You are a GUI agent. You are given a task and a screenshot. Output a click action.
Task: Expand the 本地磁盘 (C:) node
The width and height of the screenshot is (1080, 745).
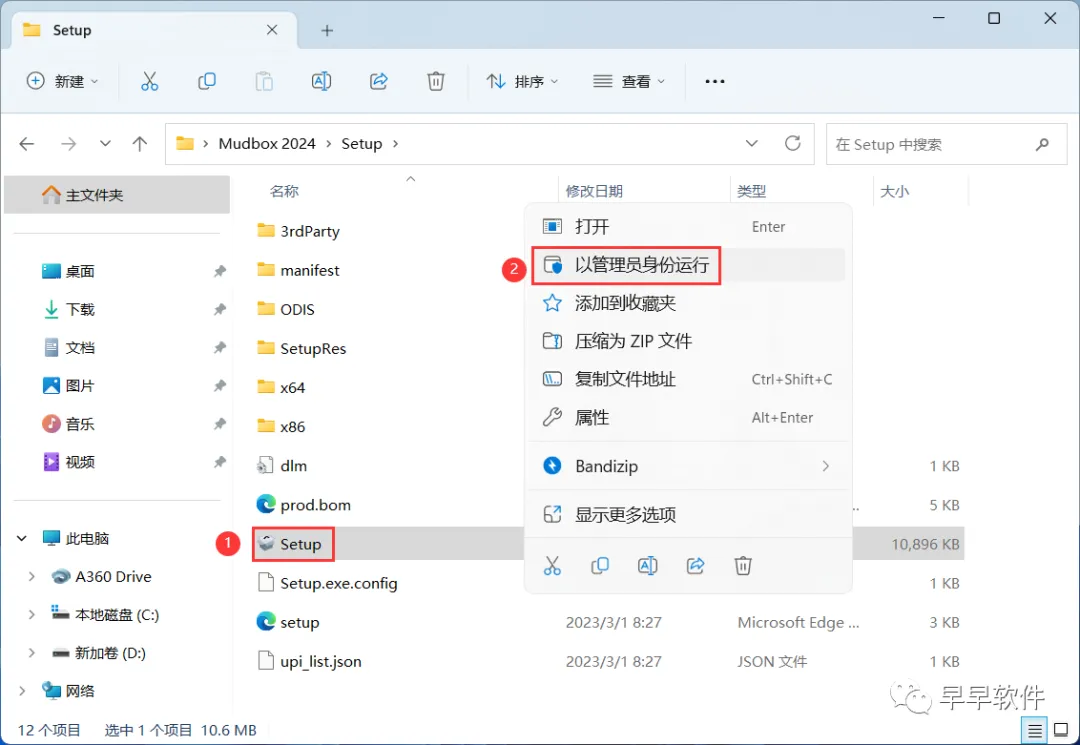pyautogui.click(x=32, y=614)
